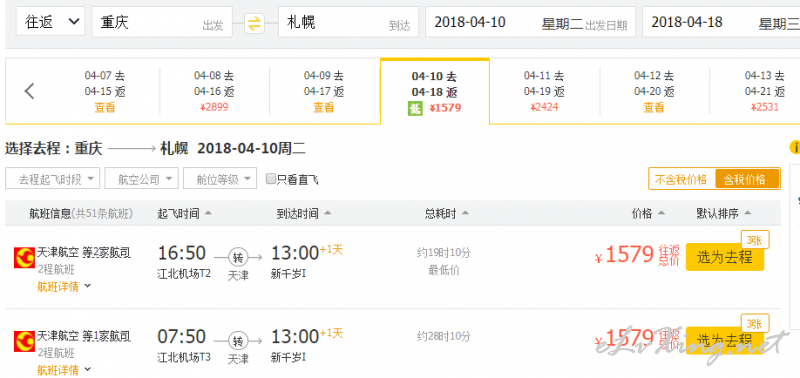Viewport: 800px width, 378px height.
Task: Click 查看 under the 04-09 dates
Action: tap(323, 108)
